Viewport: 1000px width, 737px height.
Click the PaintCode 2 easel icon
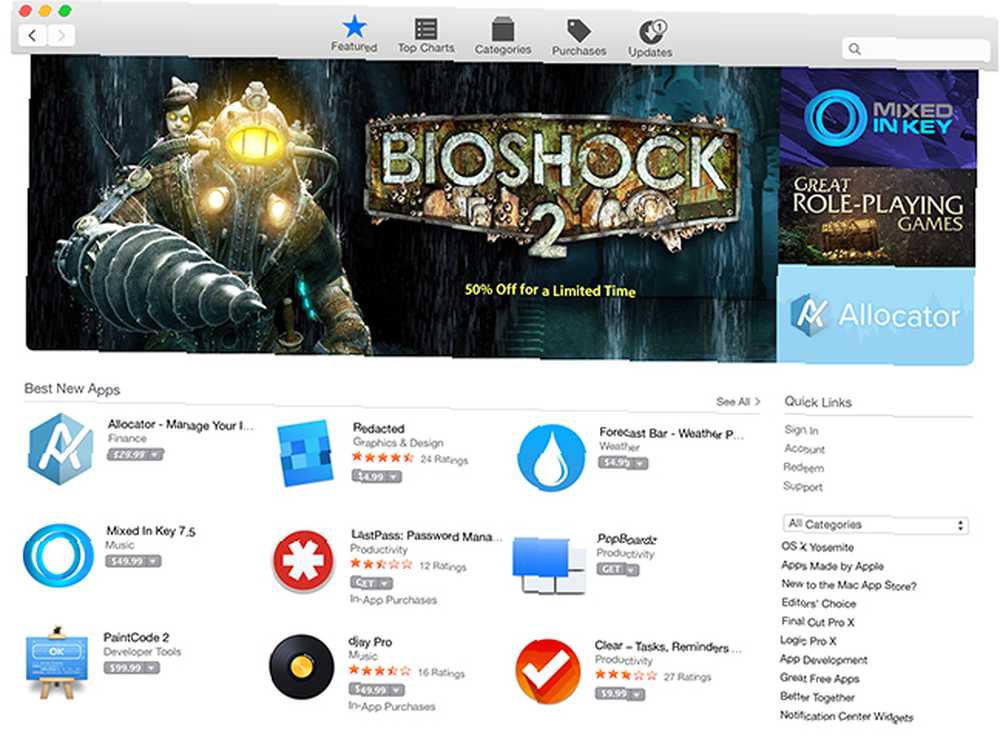tap(57, 663)
